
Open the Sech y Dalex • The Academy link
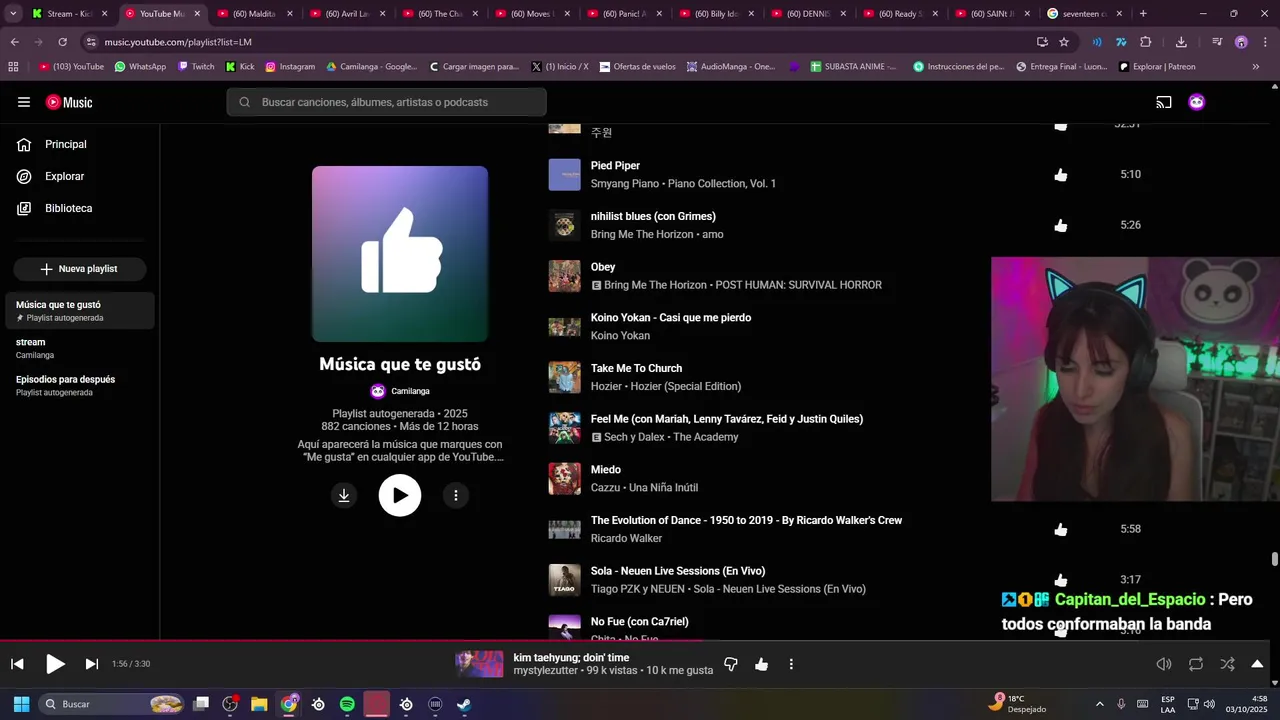671,437
